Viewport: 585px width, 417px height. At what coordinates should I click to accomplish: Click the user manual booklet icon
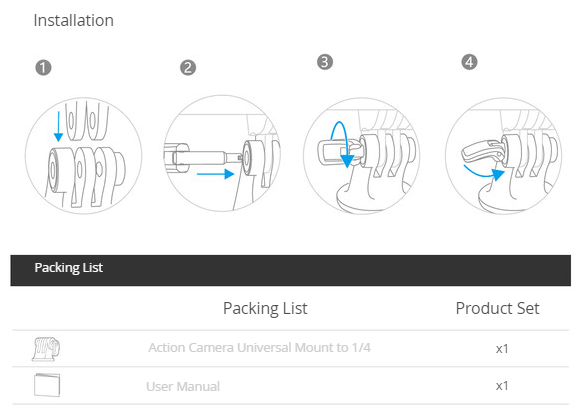pos(47,385)
